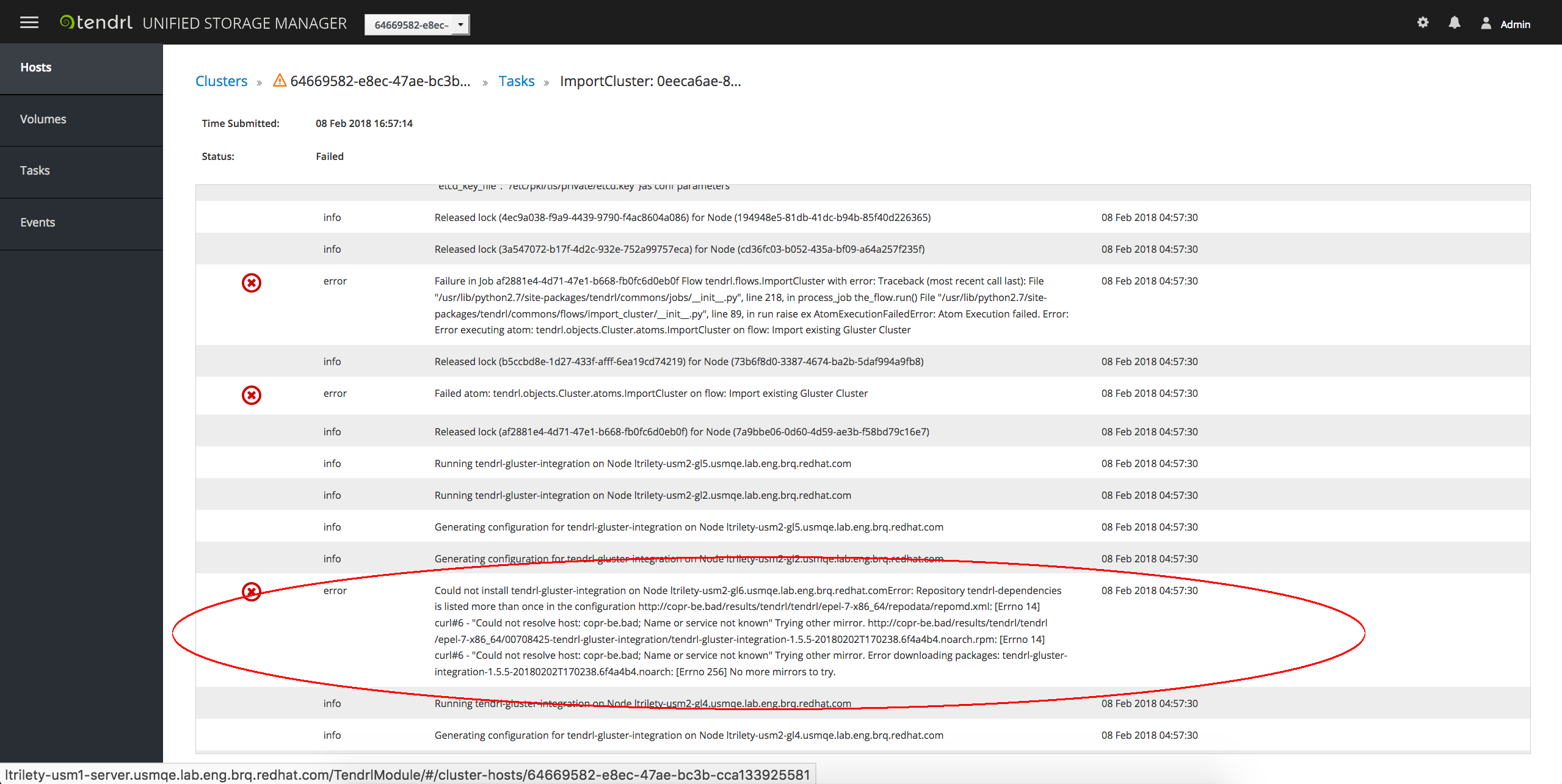1562x784 pixels.
Task: Go to Volumes in the sidebar
Action: (x=43, y=119)
